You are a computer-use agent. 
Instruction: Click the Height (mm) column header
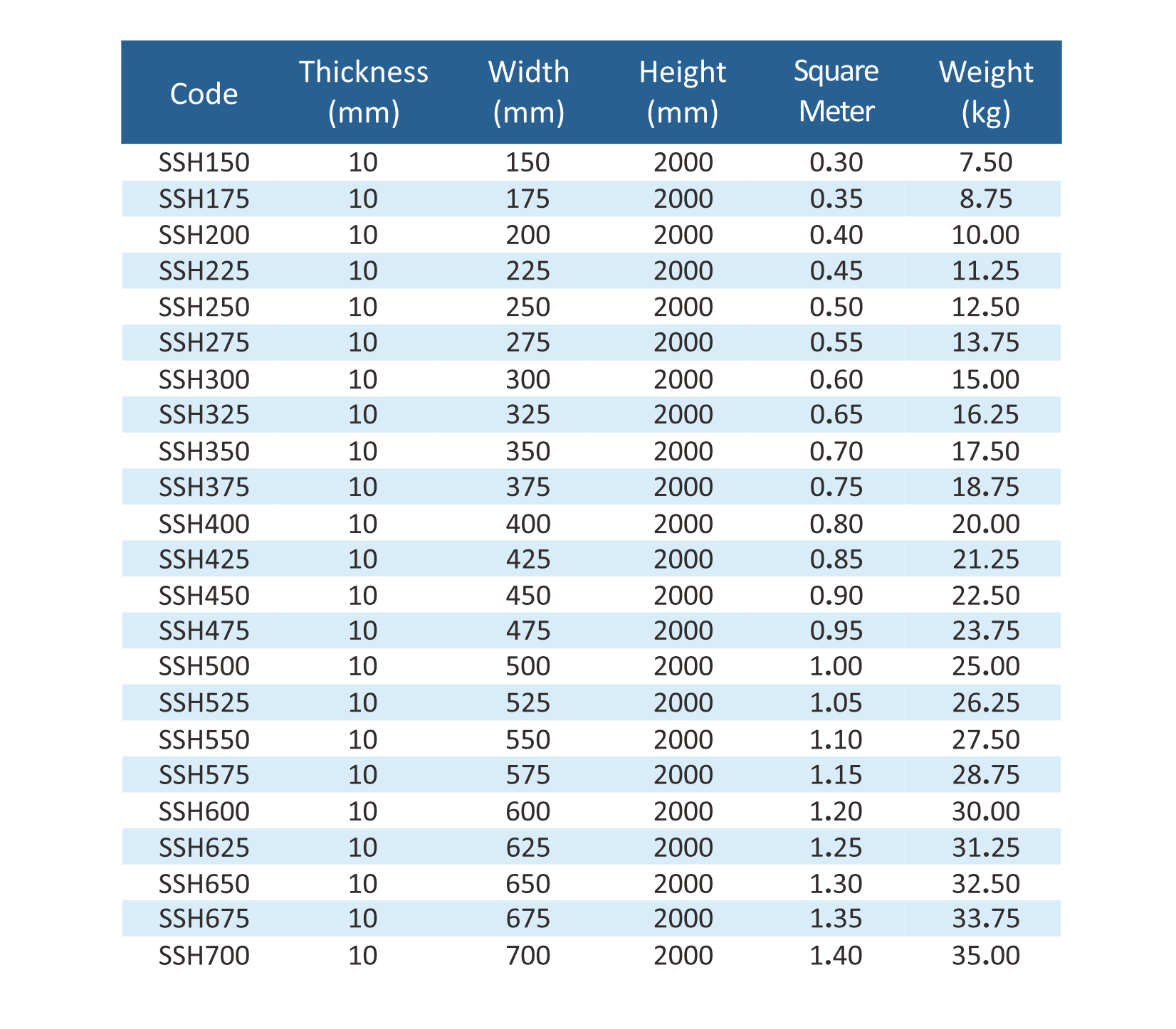pyautogui.click(x=682, y=93)
